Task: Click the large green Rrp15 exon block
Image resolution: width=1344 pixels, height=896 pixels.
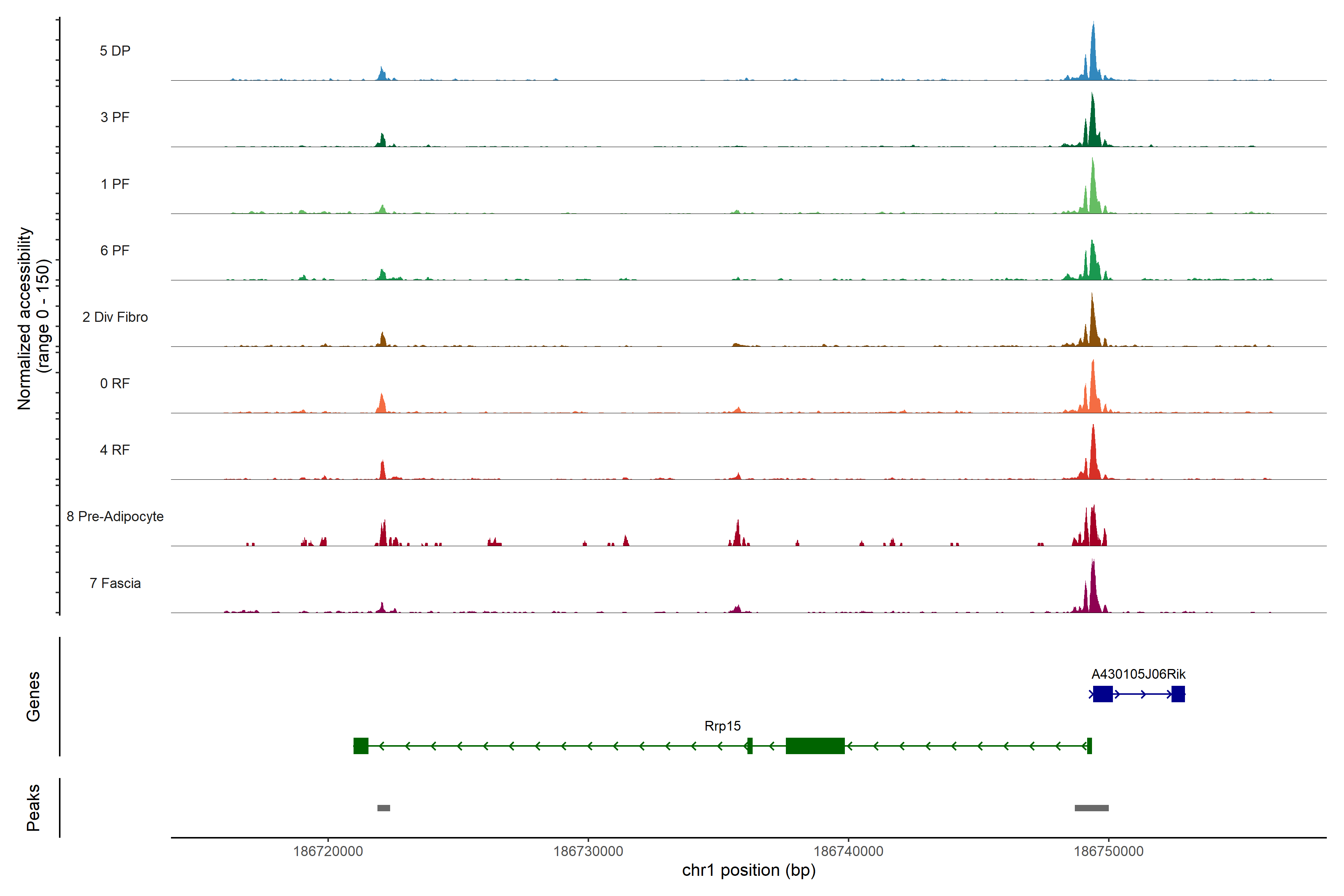Action: pos(815,746)
